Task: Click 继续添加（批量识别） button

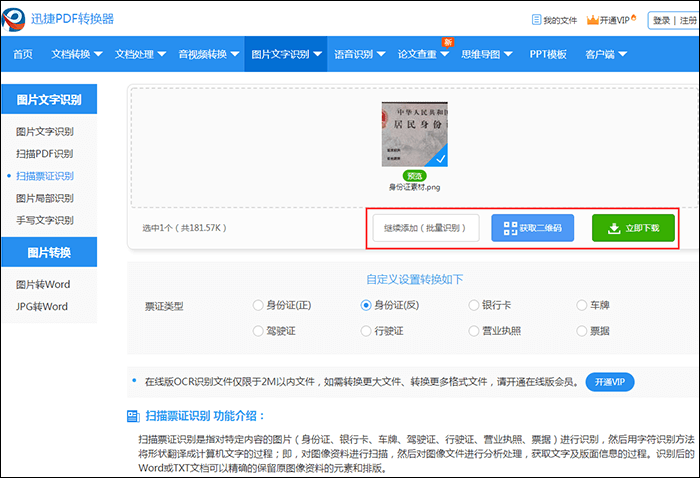Action: click(x=426, y=228)
